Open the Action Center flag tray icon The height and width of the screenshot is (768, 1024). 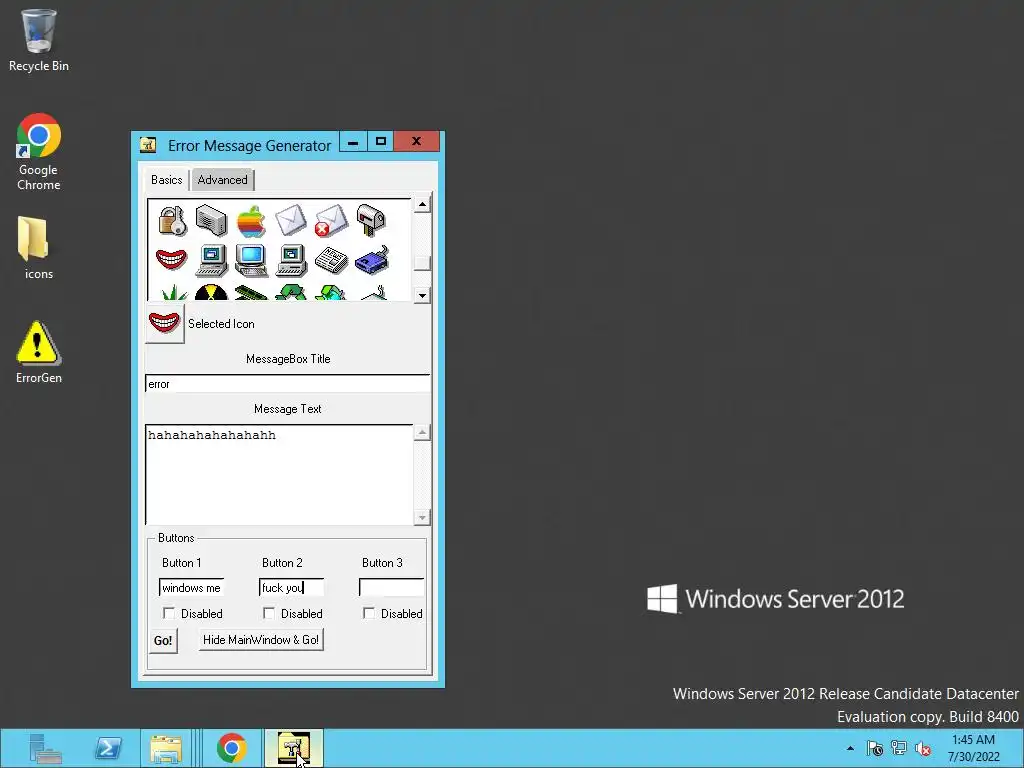(875, 748)
